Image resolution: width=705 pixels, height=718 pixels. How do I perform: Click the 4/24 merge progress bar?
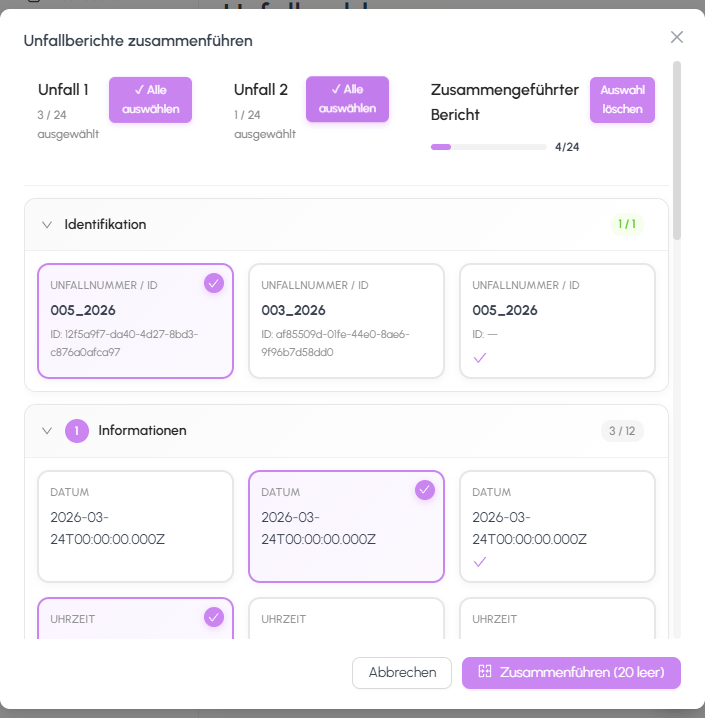[x=489, y=147]
